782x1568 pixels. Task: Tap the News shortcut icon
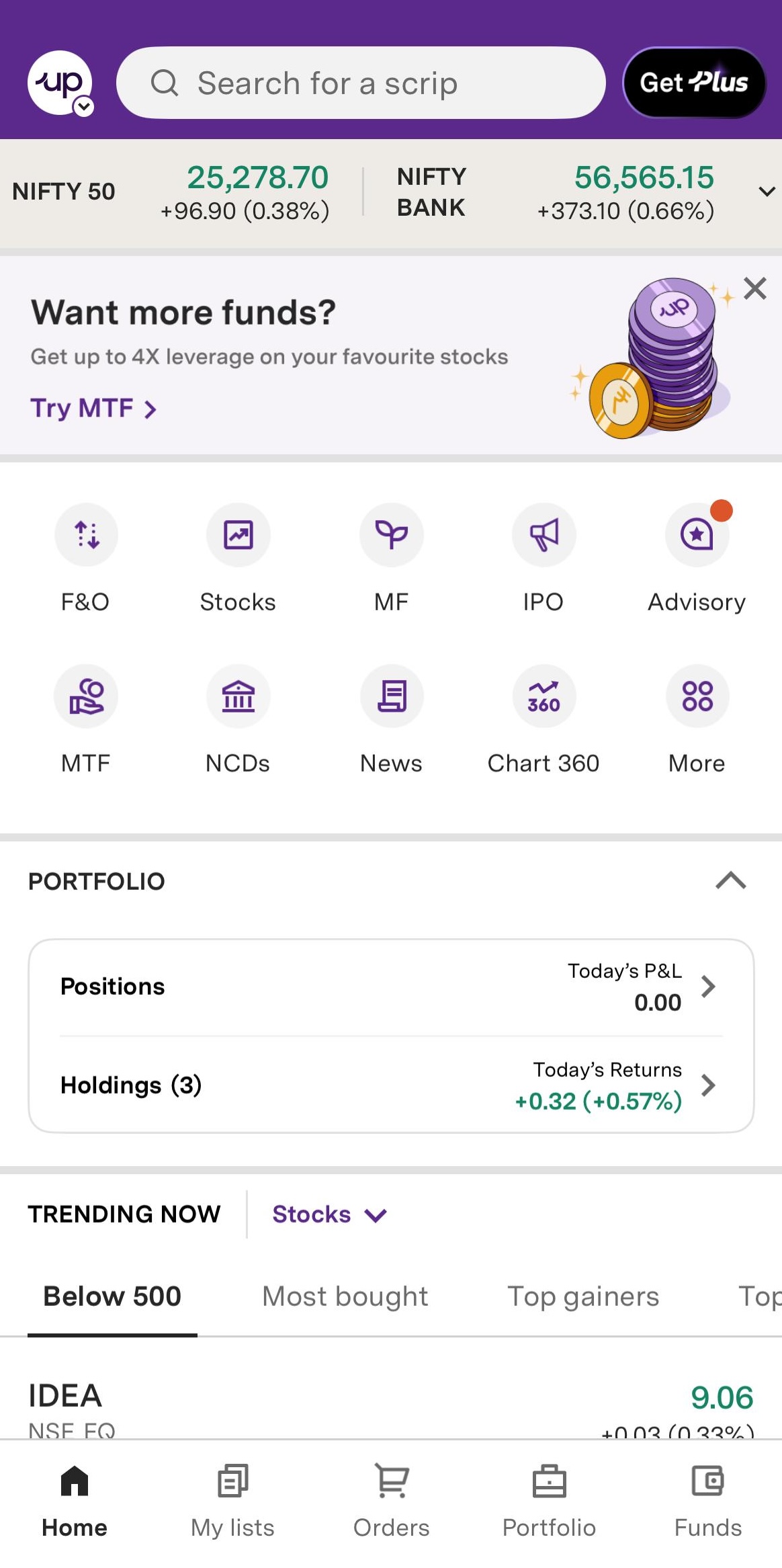pos(391,696)
